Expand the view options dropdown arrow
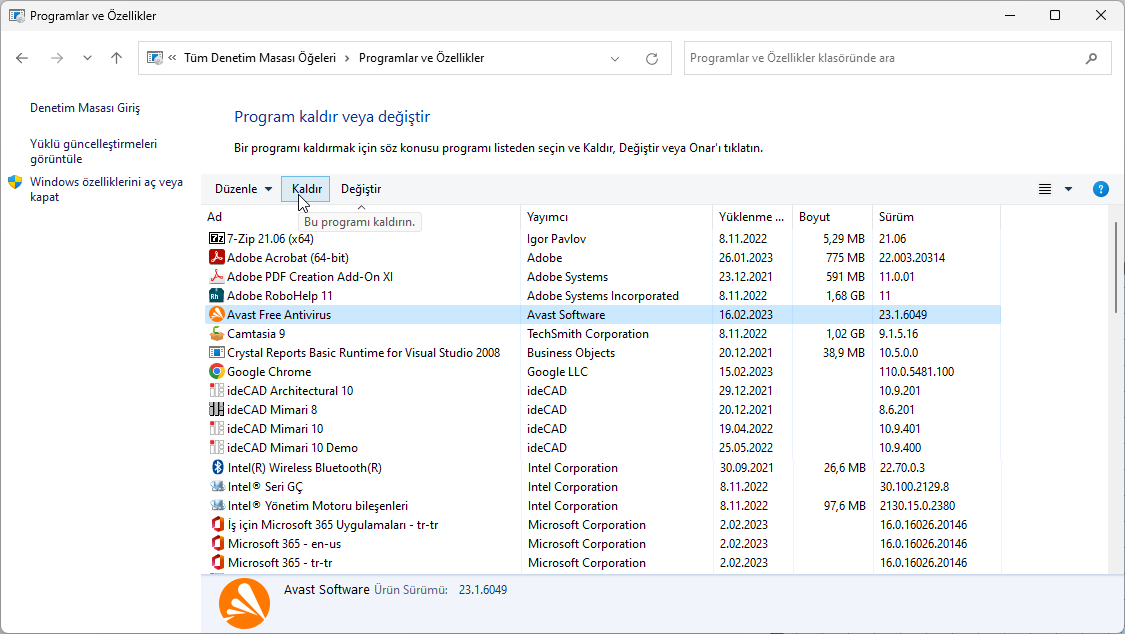Image resolution: width=1125 pixels, height=634 pixels. (x=1068, y=189)
